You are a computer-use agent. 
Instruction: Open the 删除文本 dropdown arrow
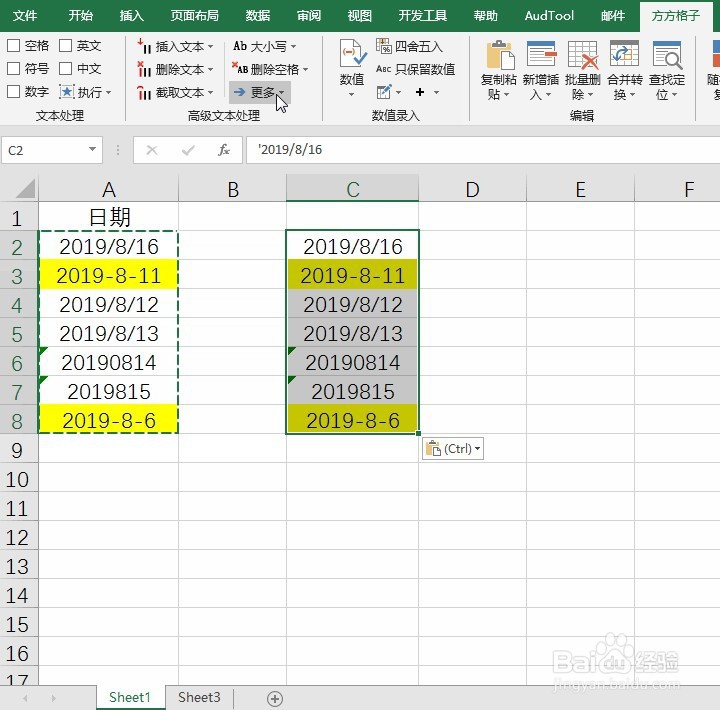pyautogui.click(x=210, y=69)
